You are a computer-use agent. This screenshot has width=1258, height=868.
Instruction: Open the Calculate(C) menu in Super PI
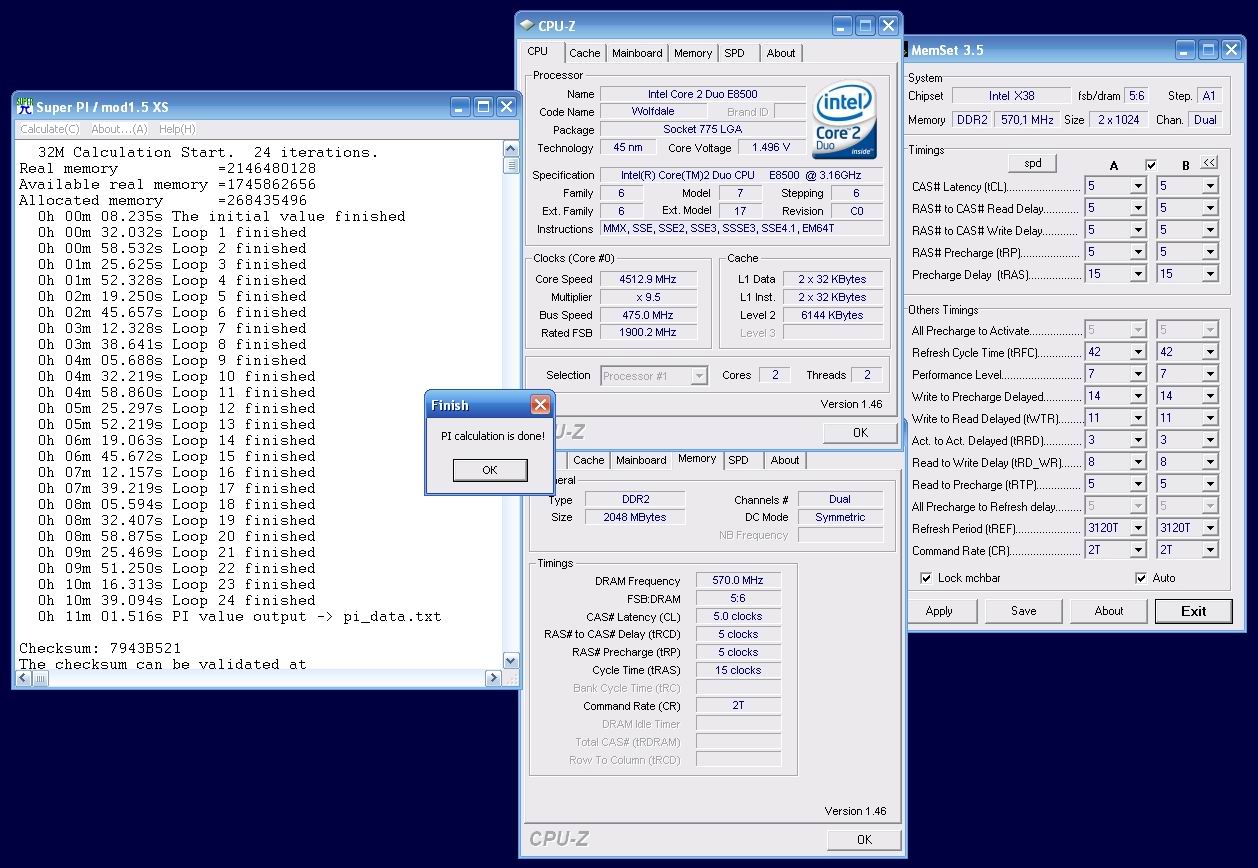coord(50,129)
